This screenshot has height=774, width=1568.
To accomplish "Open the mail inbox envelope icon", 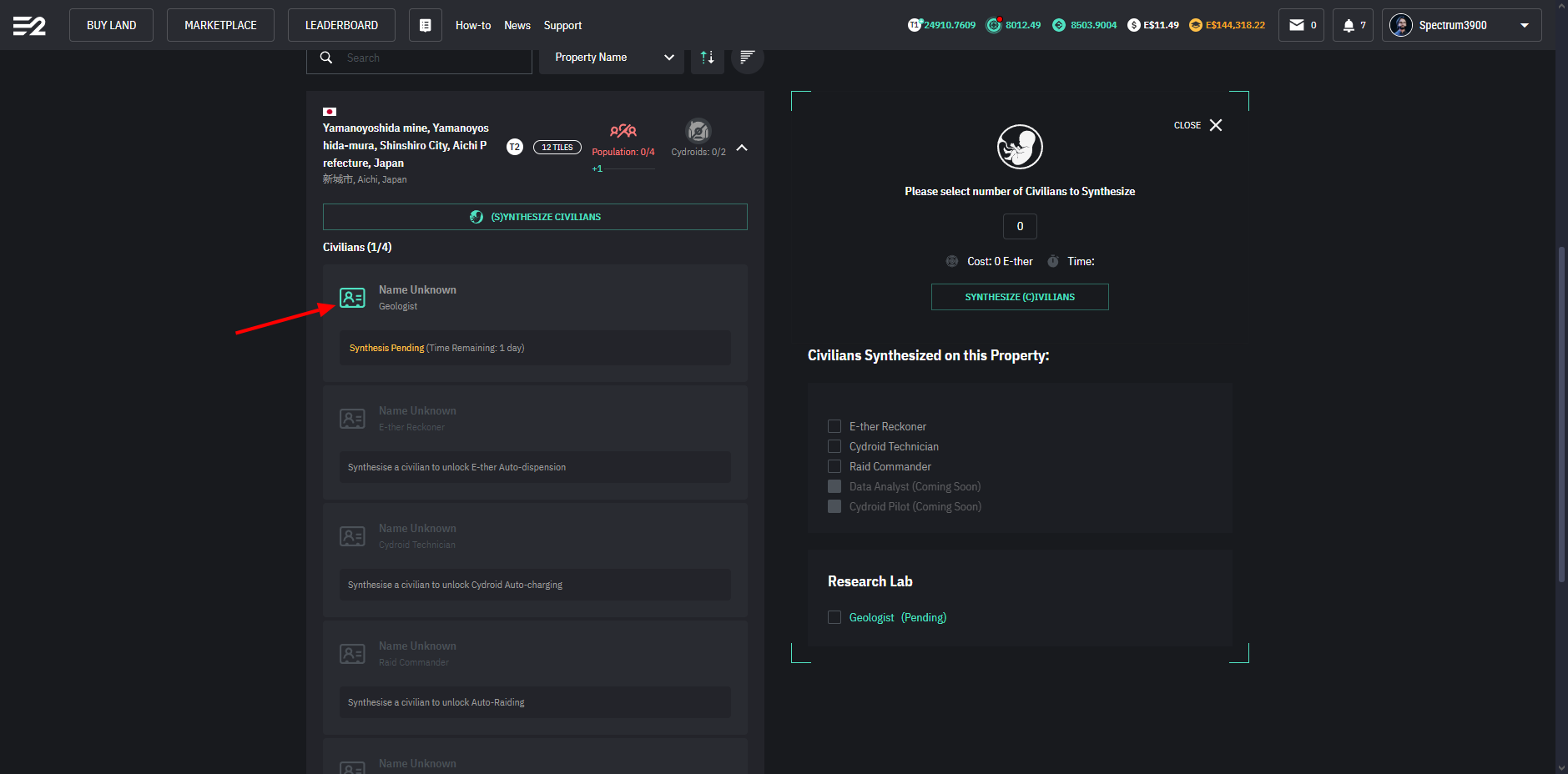I will tap(1297, 25).
